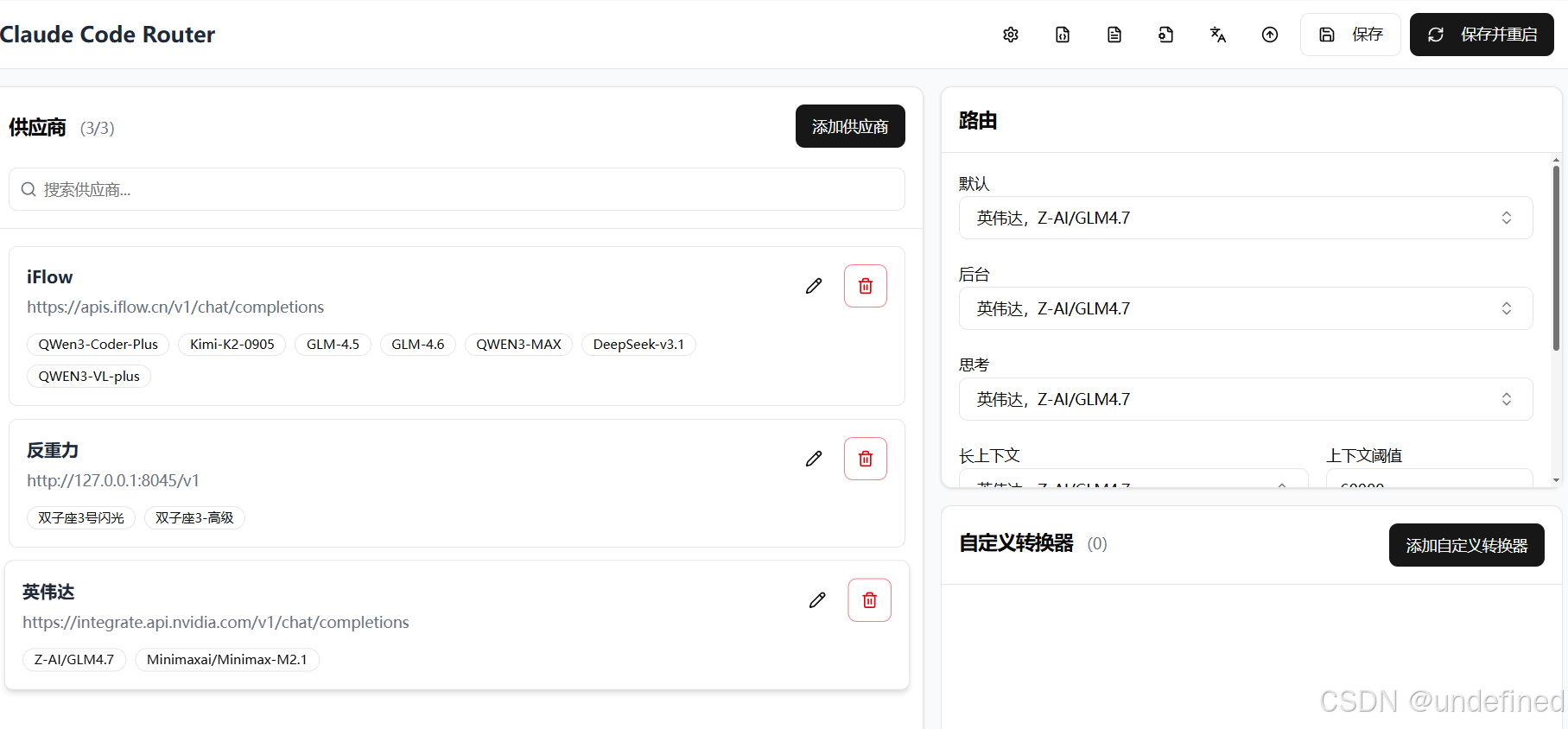The image size is (1568, 729).
Task: Click the Minimaxai/Minimax-M2.1 model tag
Action: point(227,659)
